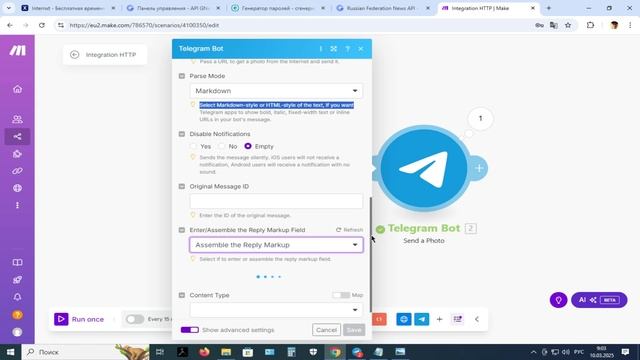Open Scenarios share icon in the sidebar
The width and height of the screenshot is (640, 360).
[17, 136]
